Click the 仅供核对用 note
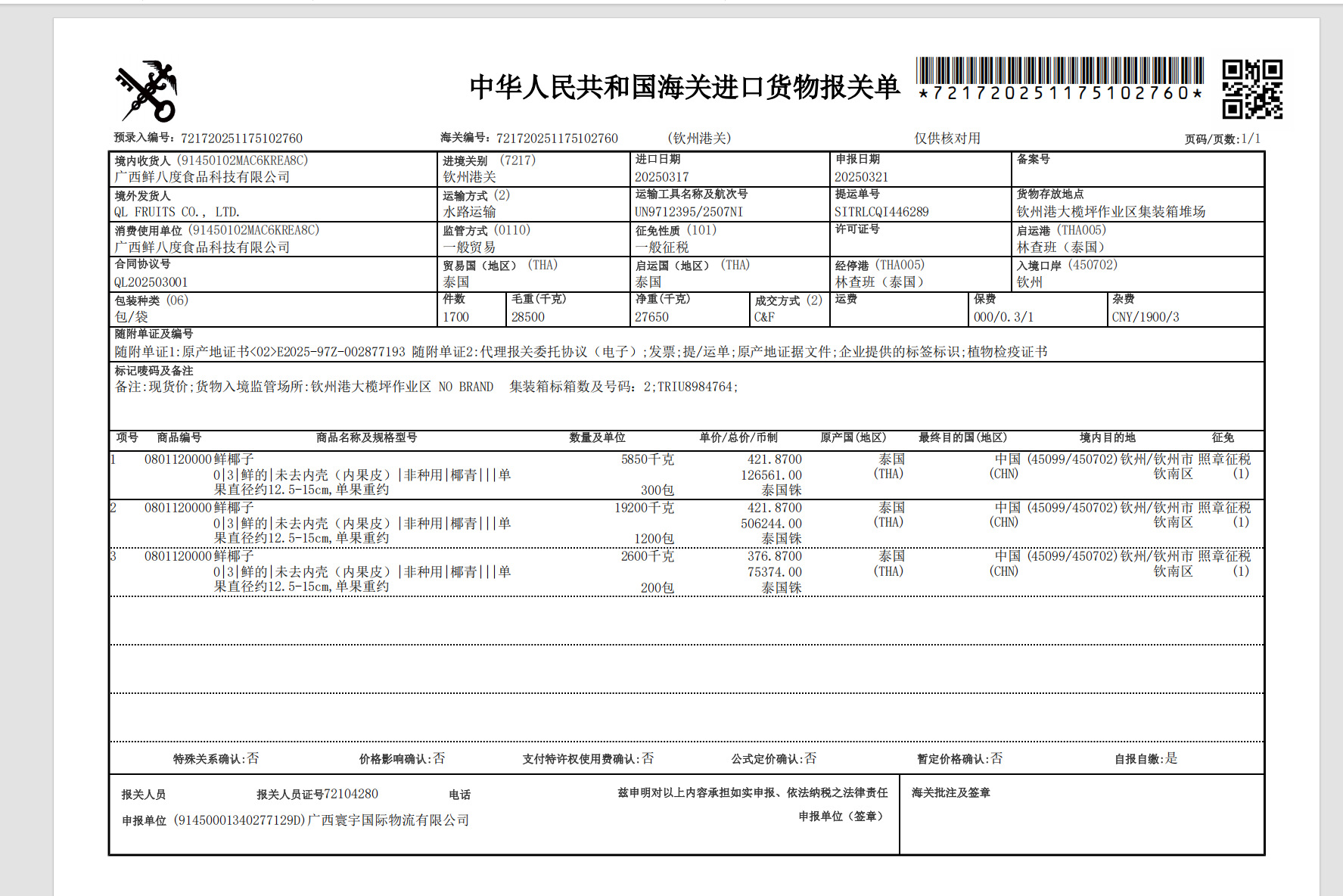This screenshot has width=1343, height=896. [947, 138]
